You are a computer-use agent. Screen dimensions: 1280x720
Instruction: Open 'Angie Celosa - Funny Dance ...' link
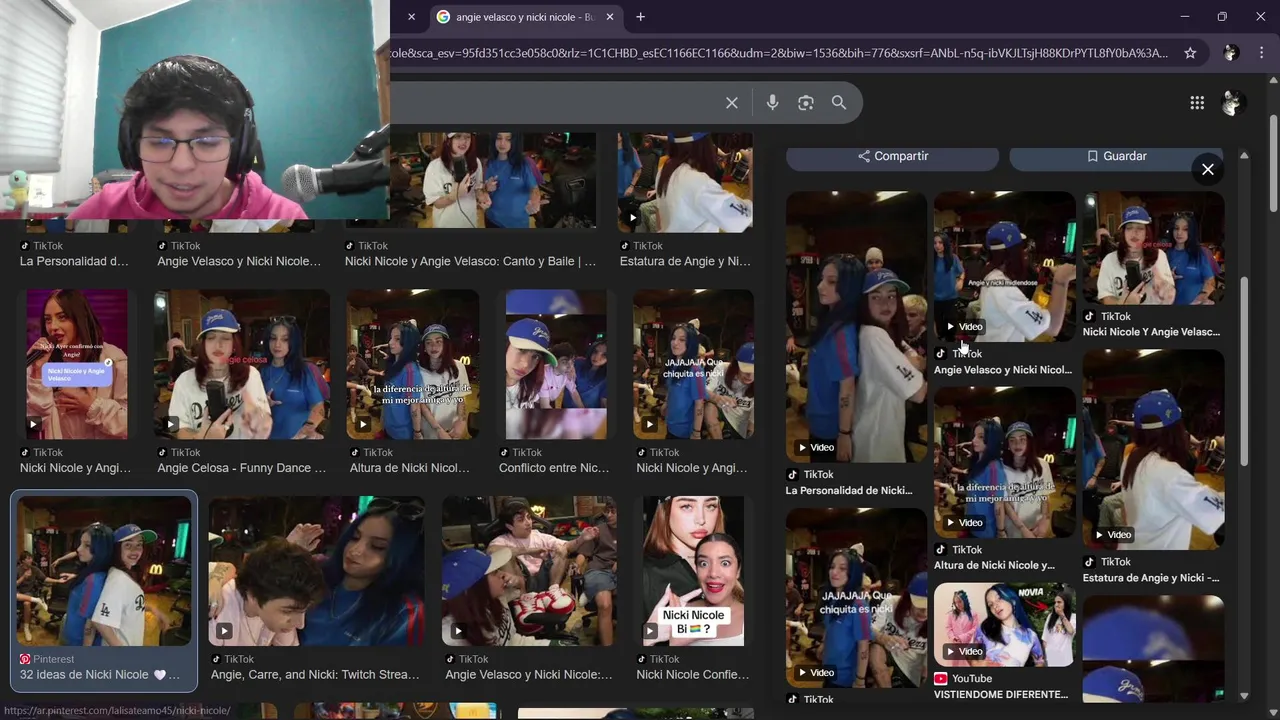click(241, 468)
